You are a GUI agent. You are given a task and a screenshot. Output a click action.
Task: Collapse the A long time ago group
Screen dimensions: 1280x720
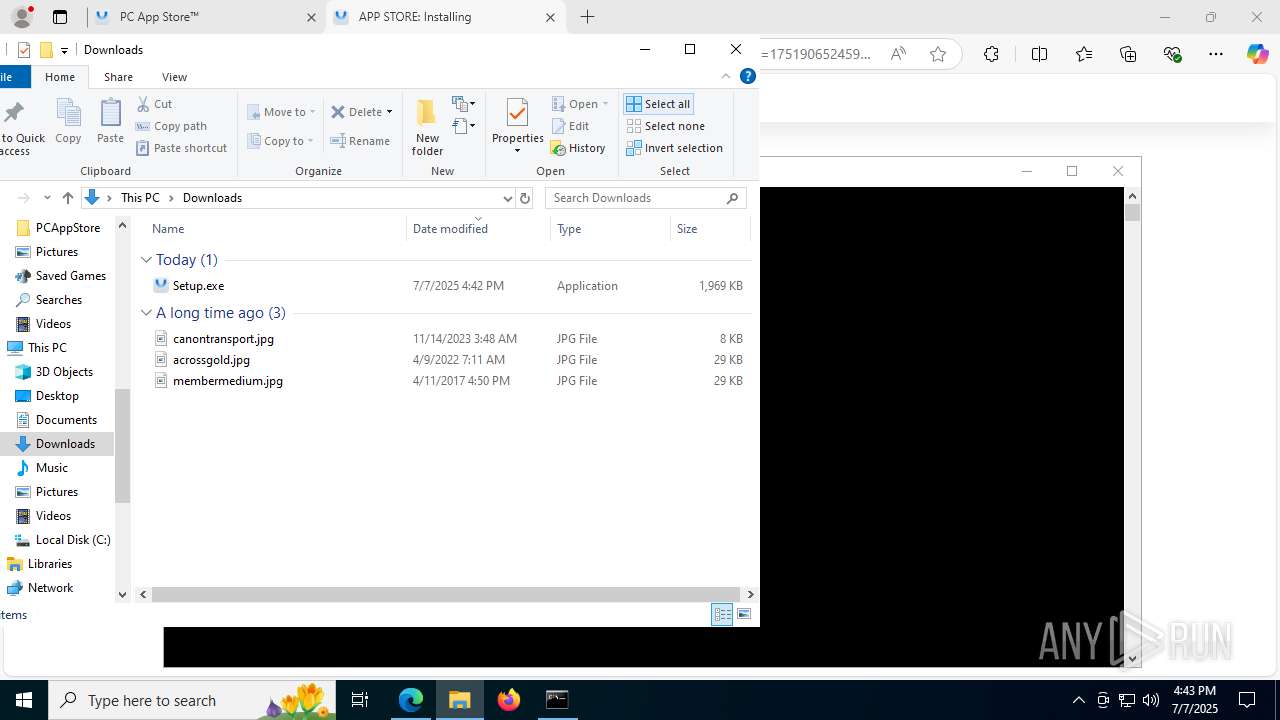[146, 313]
